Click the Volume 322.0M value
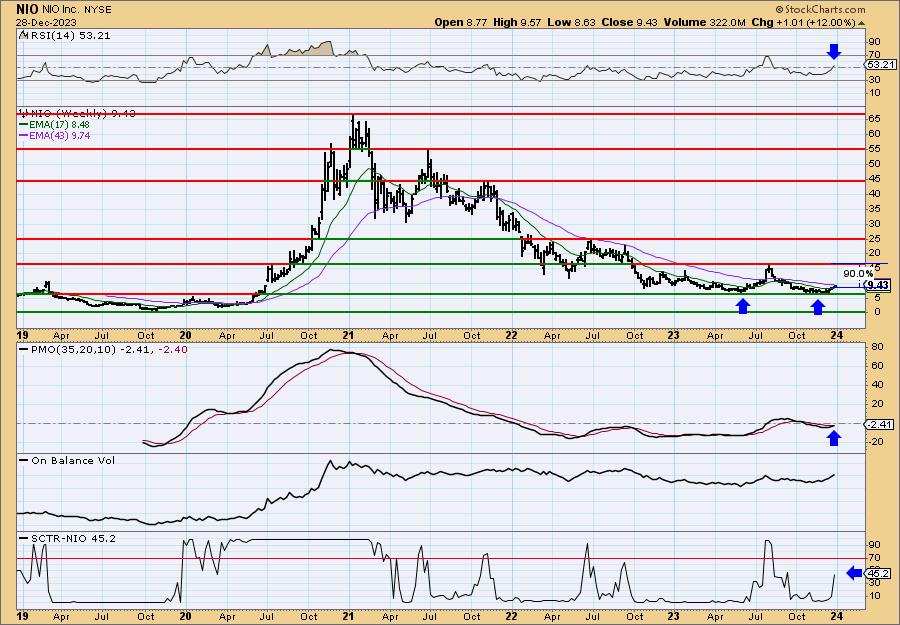The image size is (900, 625). (704, 22)
